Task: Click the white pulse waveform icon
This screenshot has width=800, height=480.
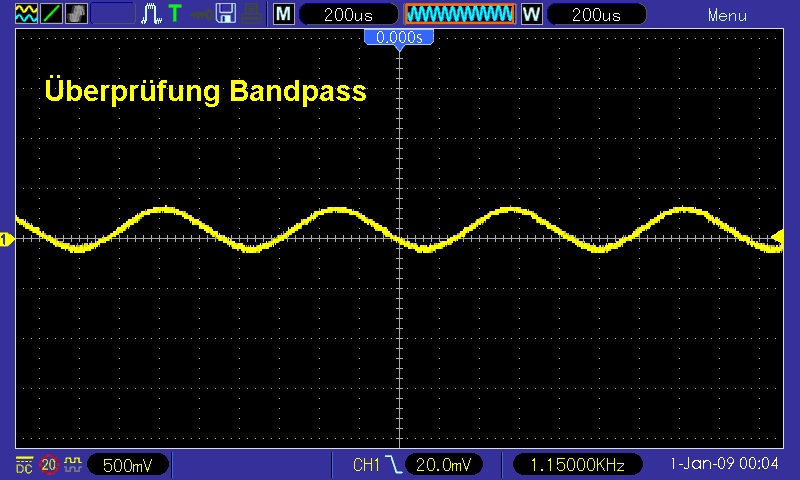Action: [x=151, y=14]
